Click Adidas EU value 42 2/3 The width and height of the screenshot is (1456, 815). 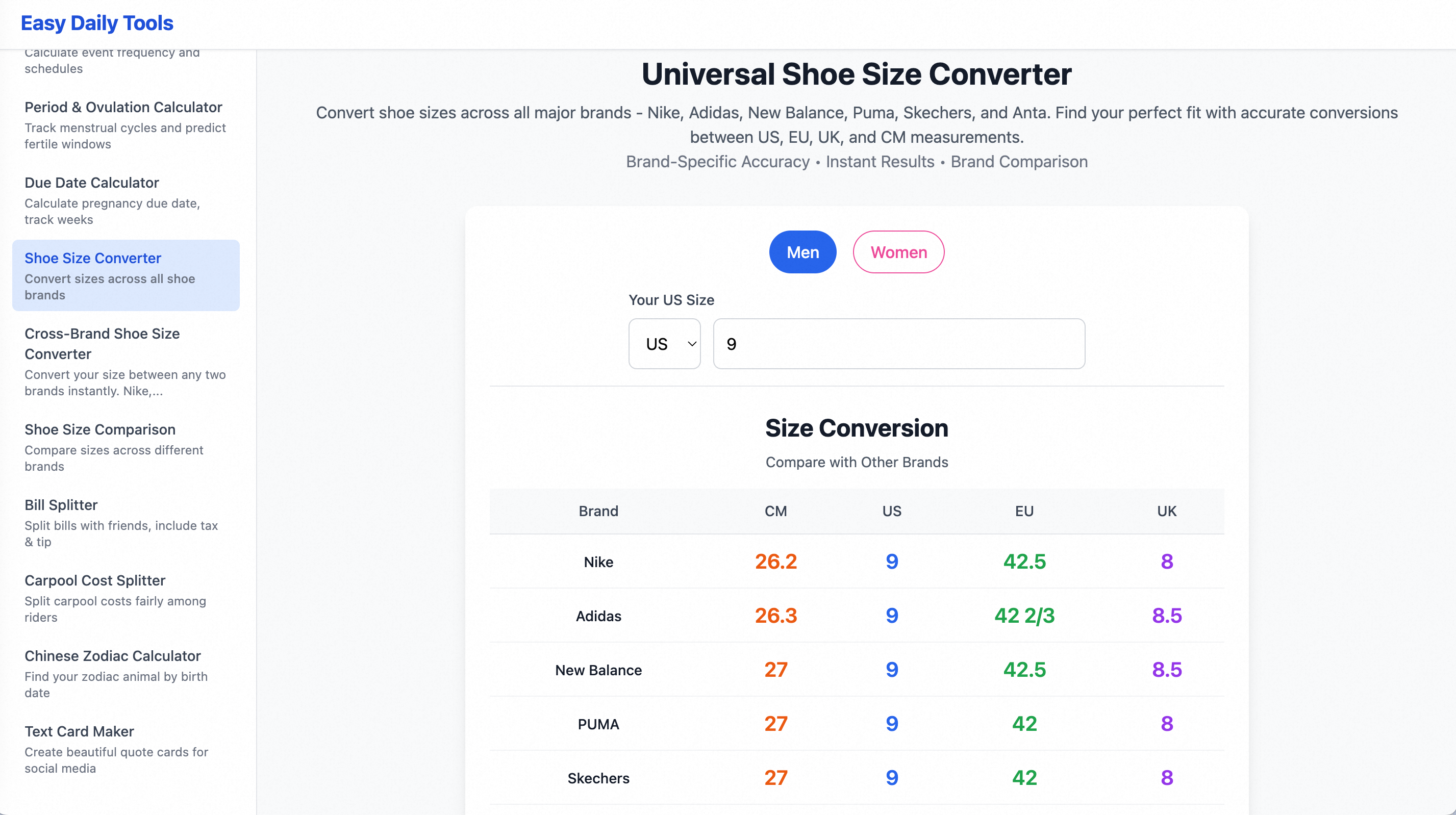(x=1024, y=616)
